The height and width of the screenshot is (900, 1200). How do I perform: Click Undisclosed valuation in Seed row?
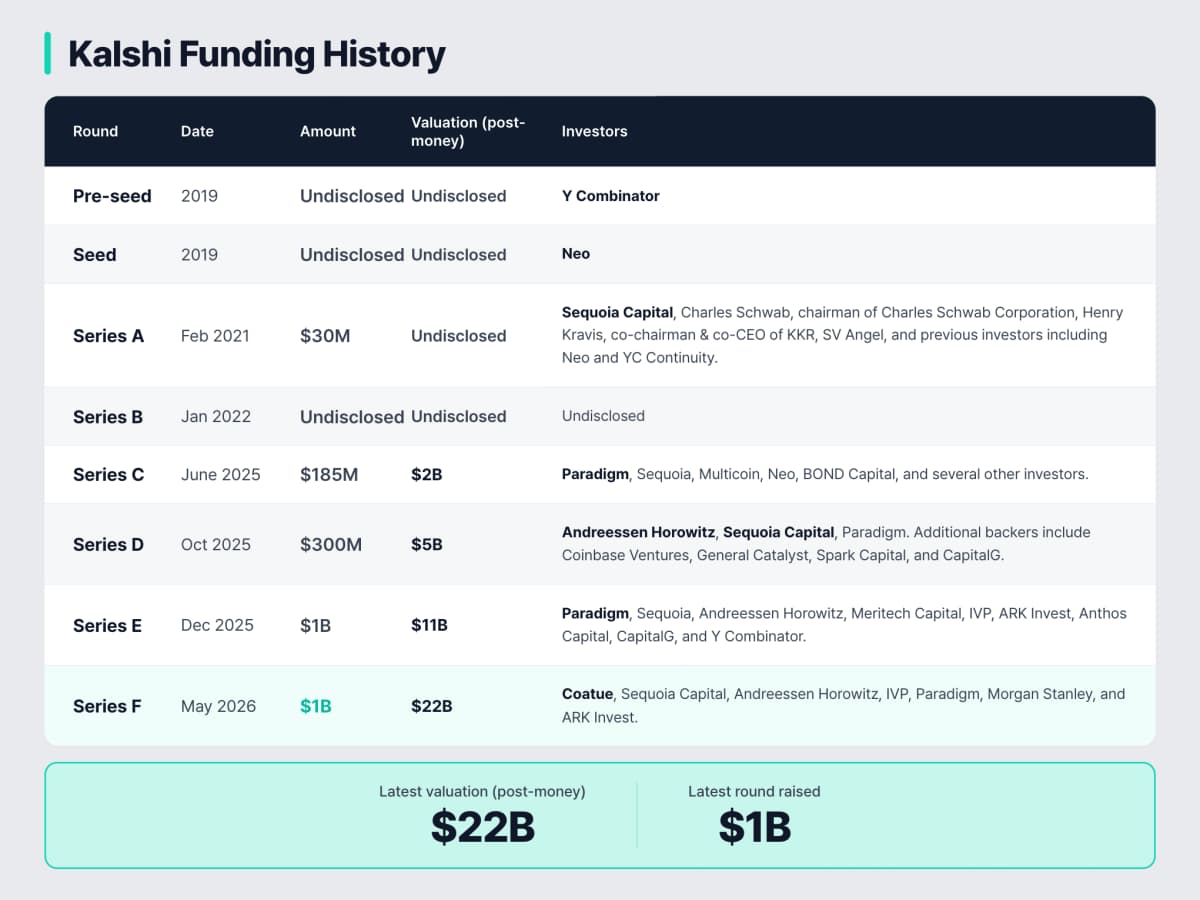459,254
